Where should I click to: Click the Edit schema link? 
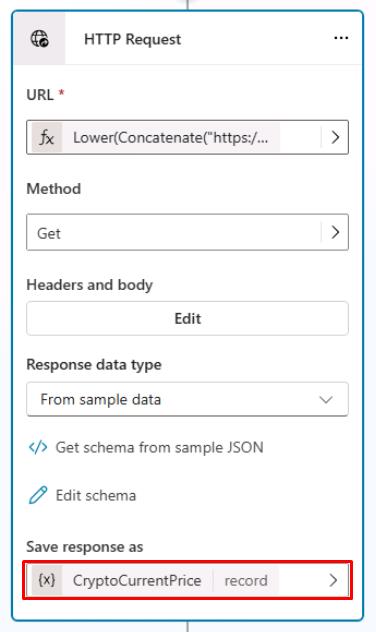point(96,495)
